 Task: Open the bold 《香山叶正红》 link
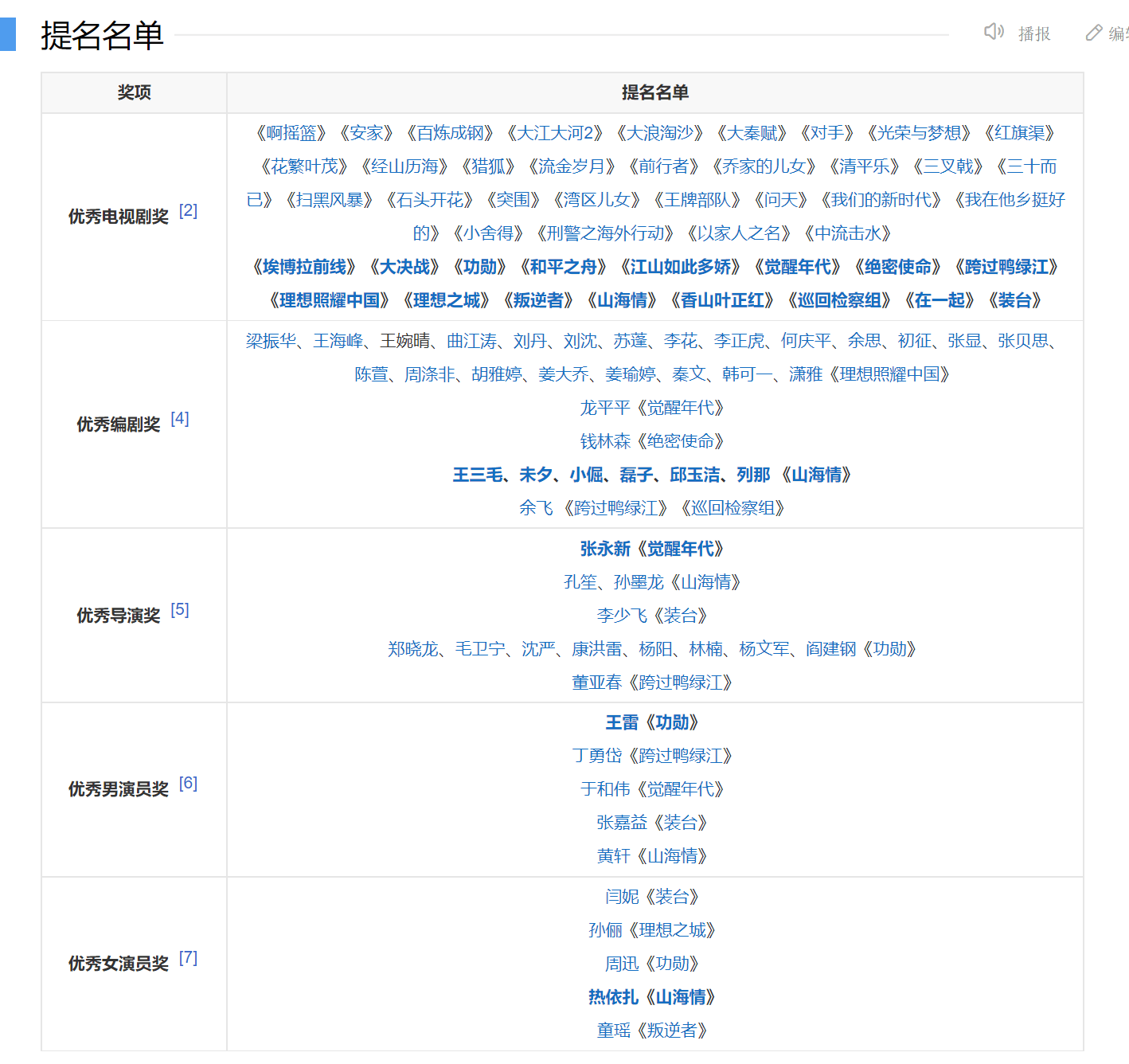(x=722, y=300)
